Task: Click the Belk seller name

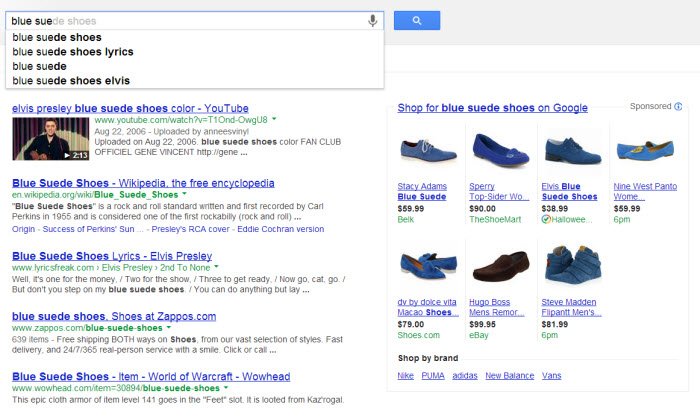Action: click(406, 219)
